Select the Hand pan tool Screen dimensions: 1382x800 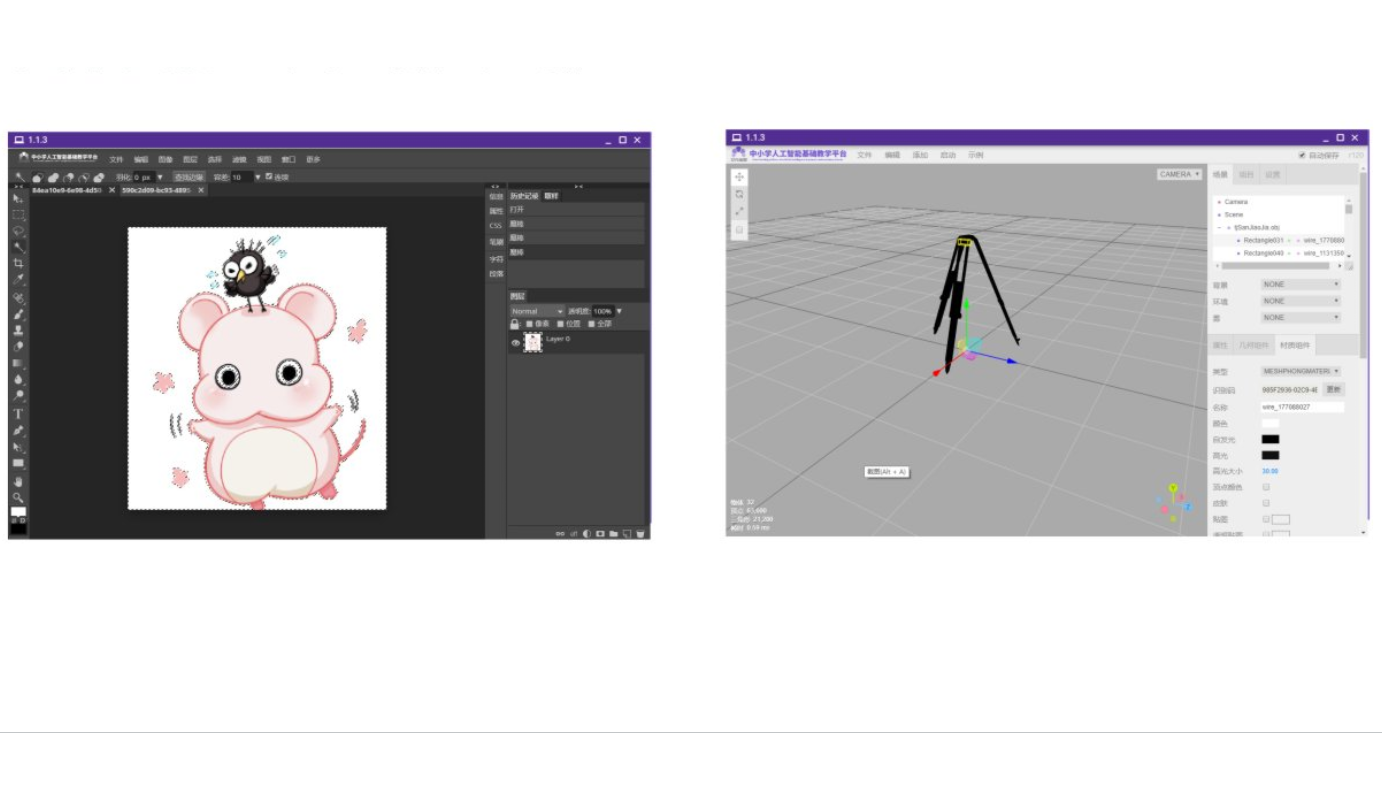(x=18, y=481)
